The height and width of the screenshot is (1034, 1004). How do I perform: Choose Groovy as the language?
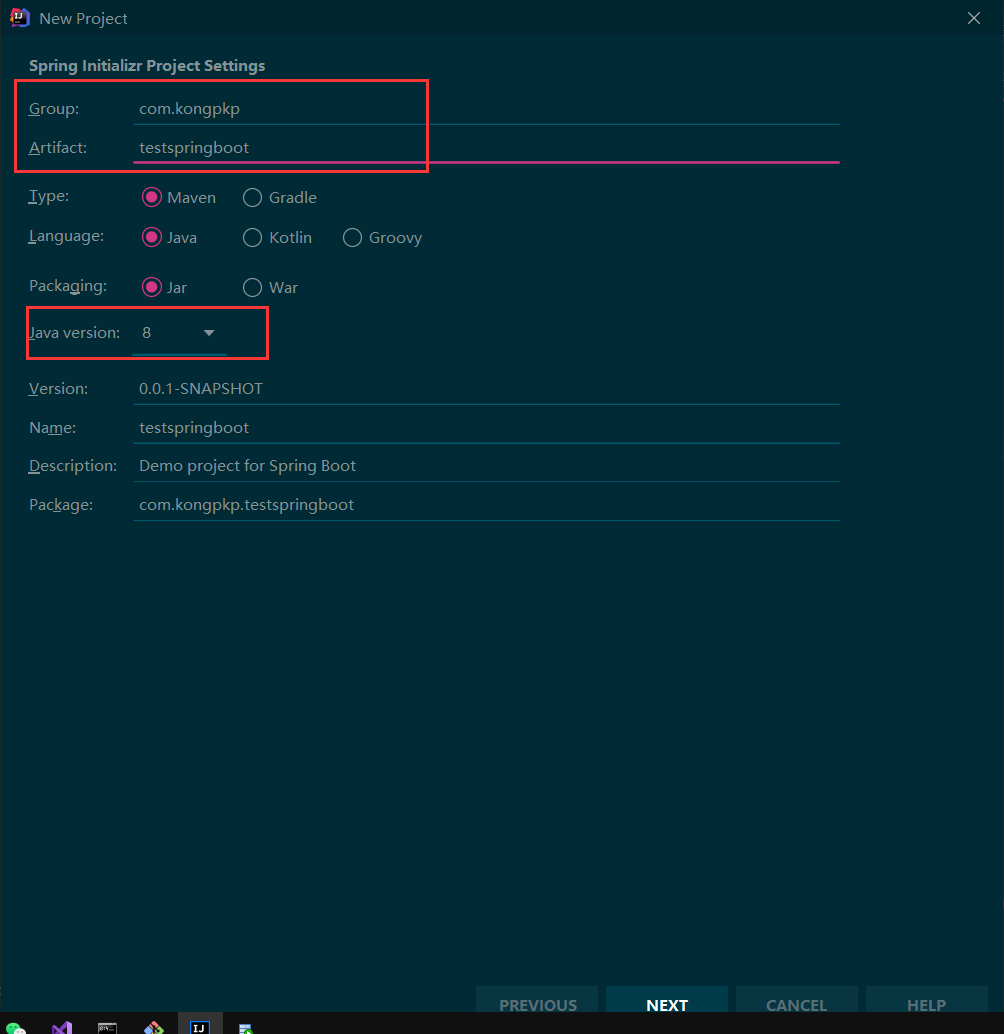382,237
